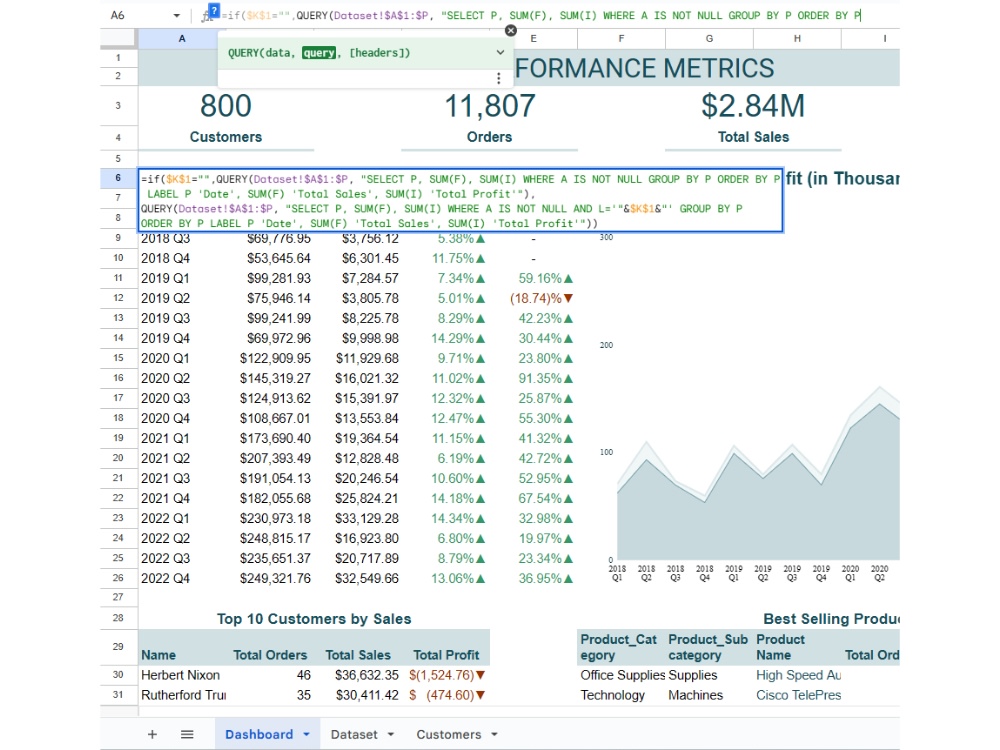Select column G header
The image size is (1000, 750).
click(x=709, y=38)
